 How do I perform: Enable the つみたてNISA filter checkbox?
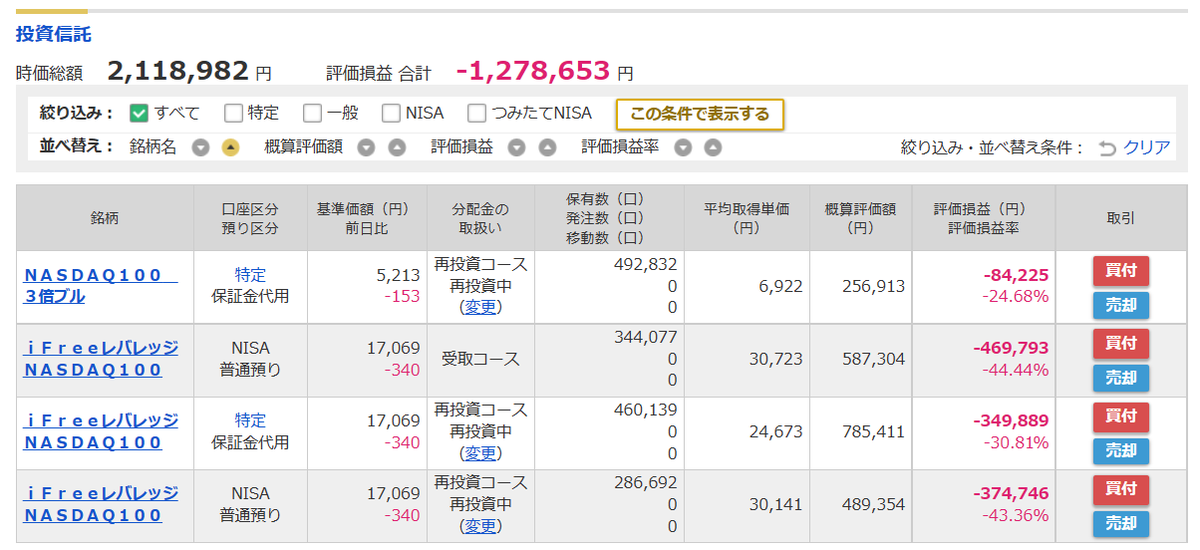click(477, 113)
